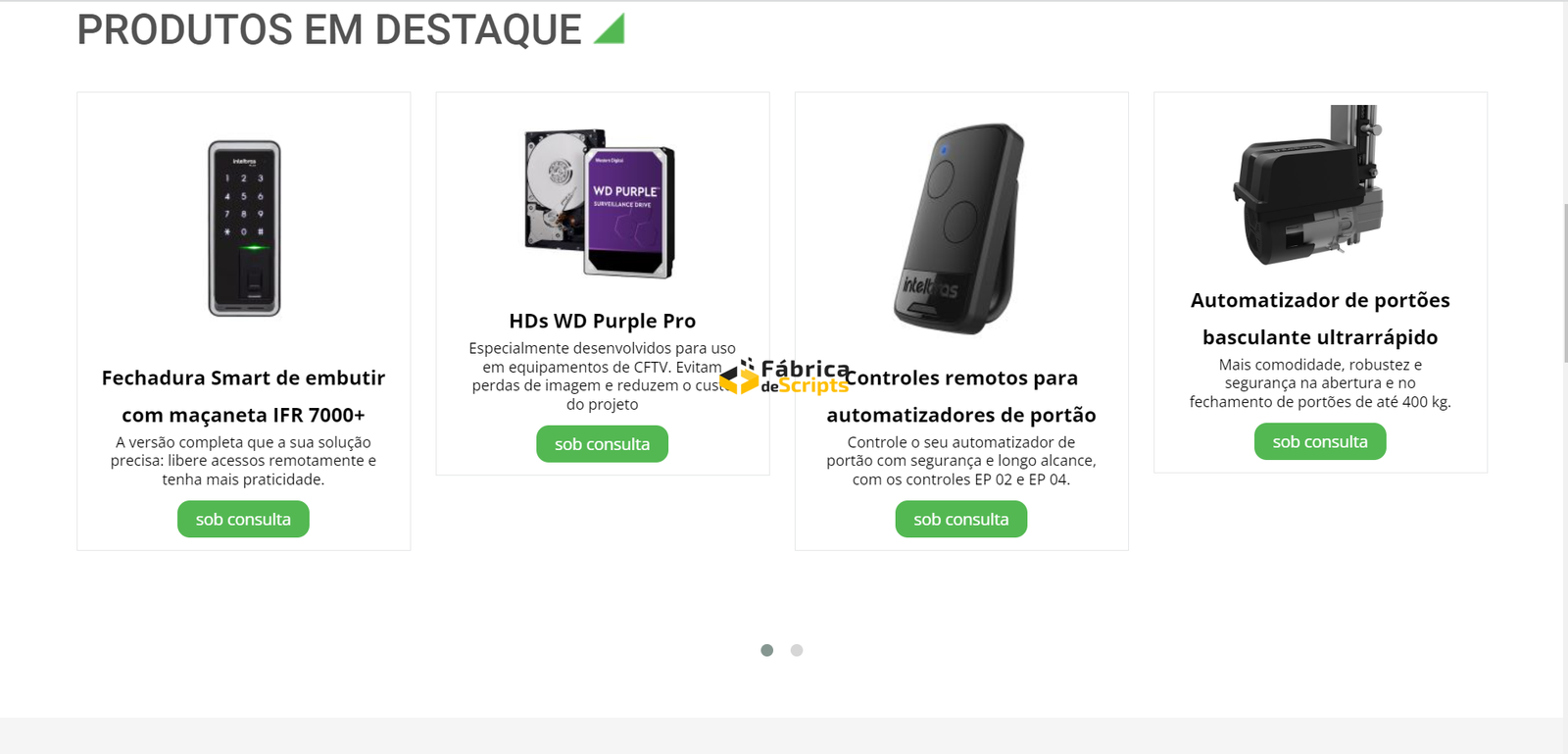Click the WD Purple description about CFTV
This screenshot has height=754, width=1568.
(603, 377)
